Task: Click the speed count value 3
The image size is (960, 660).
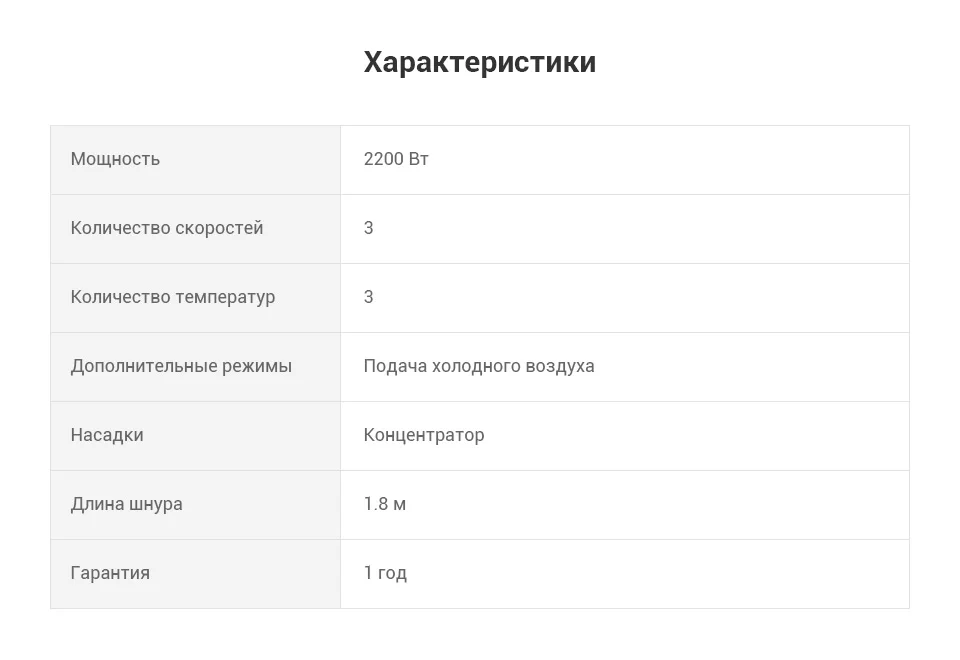Action: coord(369,228)
